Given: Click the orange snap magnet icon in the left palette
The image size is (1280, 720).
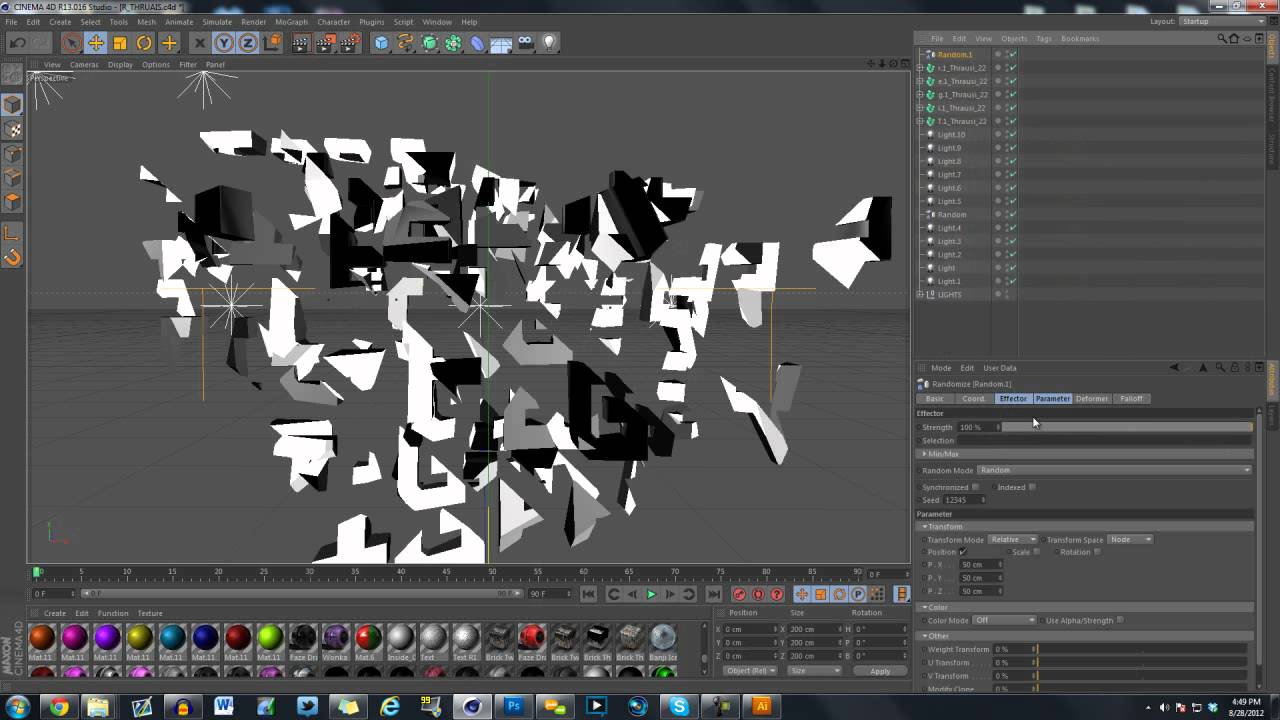Looking at the screenshot, I should [x=12, y=257].
